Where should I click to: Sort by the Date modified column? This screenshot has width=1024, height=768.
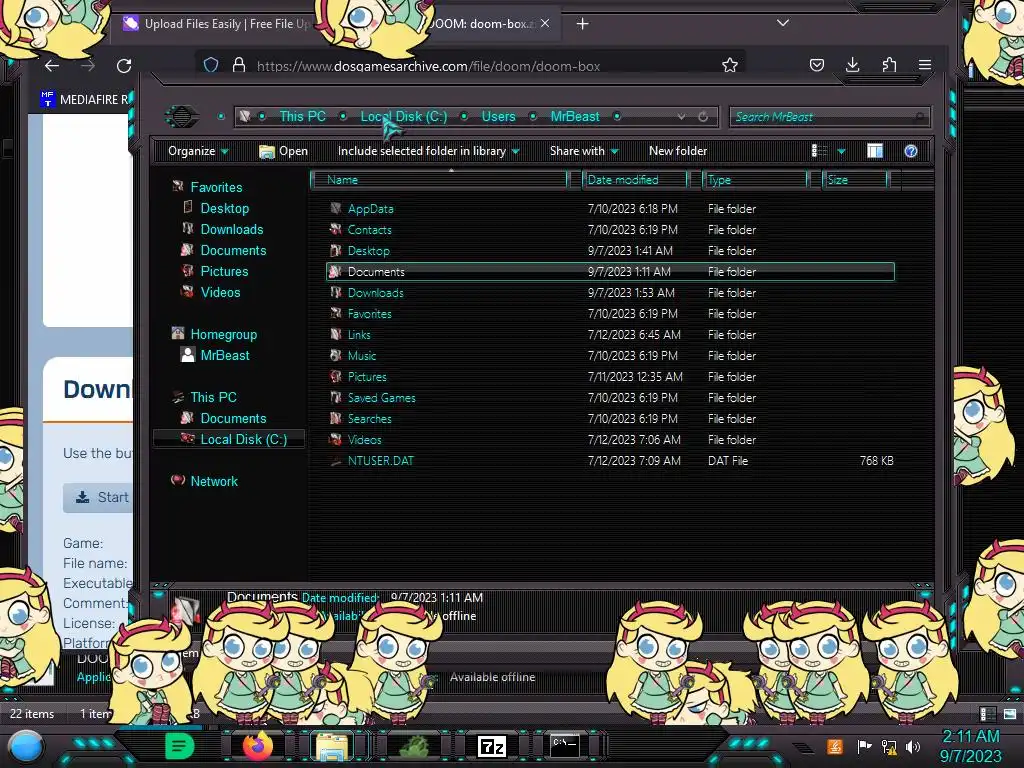point(635,180)
